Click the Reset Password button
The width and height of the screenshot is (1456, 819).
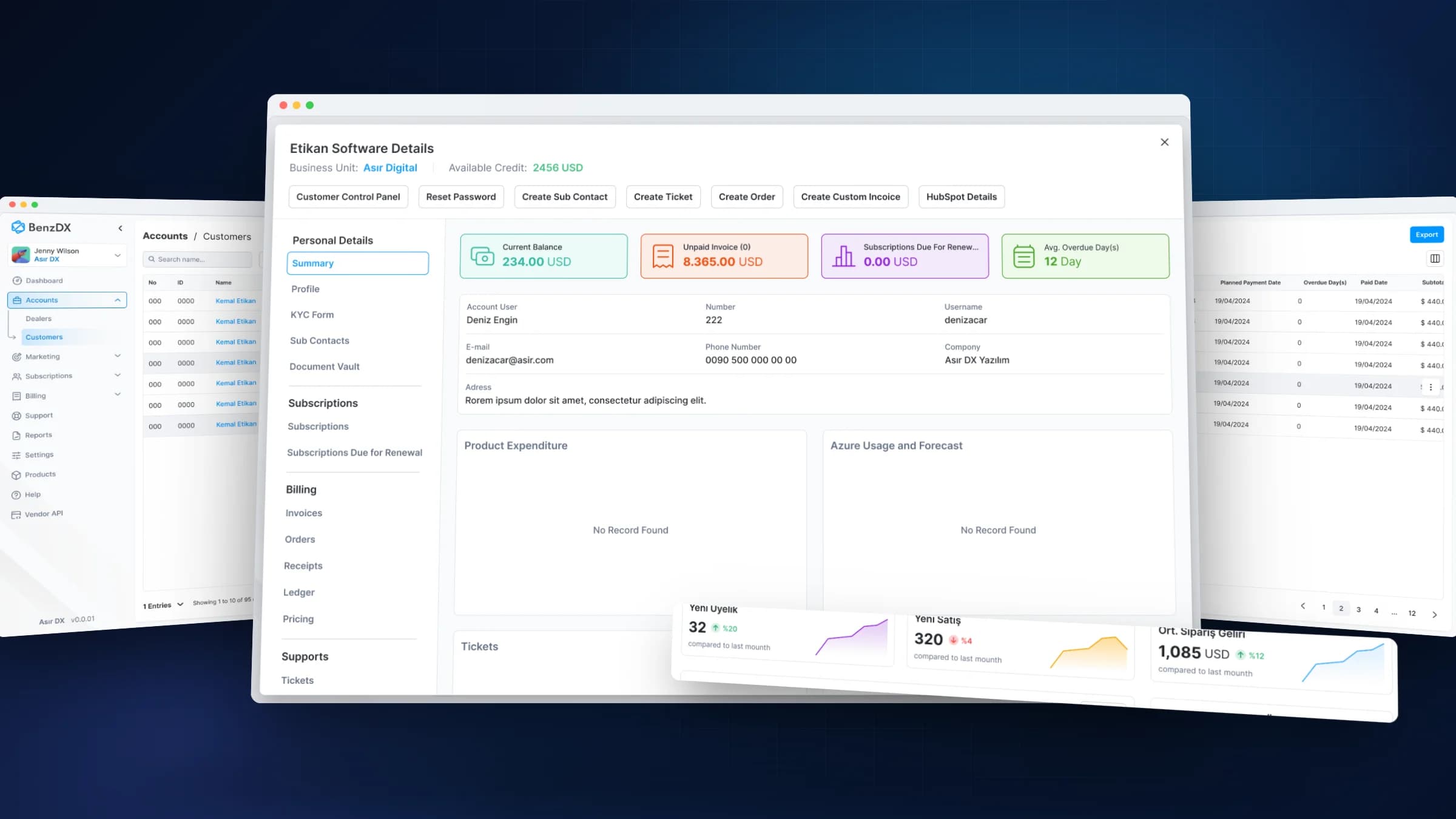coord(461,197)
